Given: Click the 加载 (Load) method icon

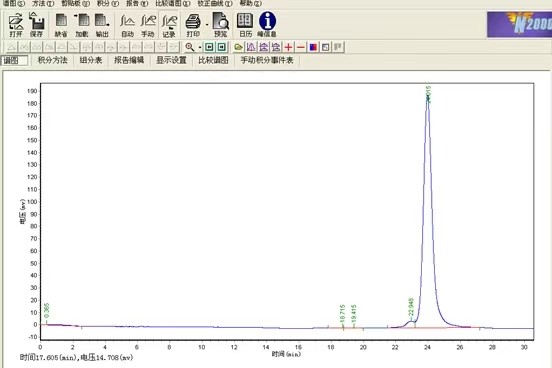Looking at the screenshot, I should tap(82, 25).
